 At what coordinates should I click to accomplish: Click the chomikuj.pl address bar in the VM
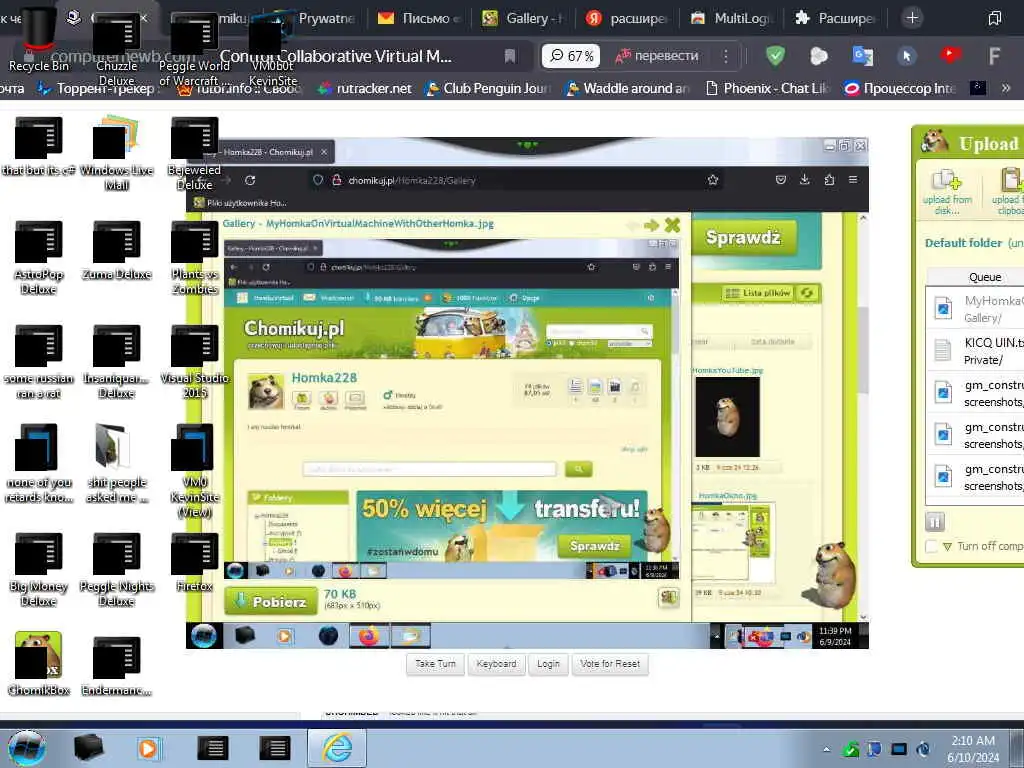(516, 180)
